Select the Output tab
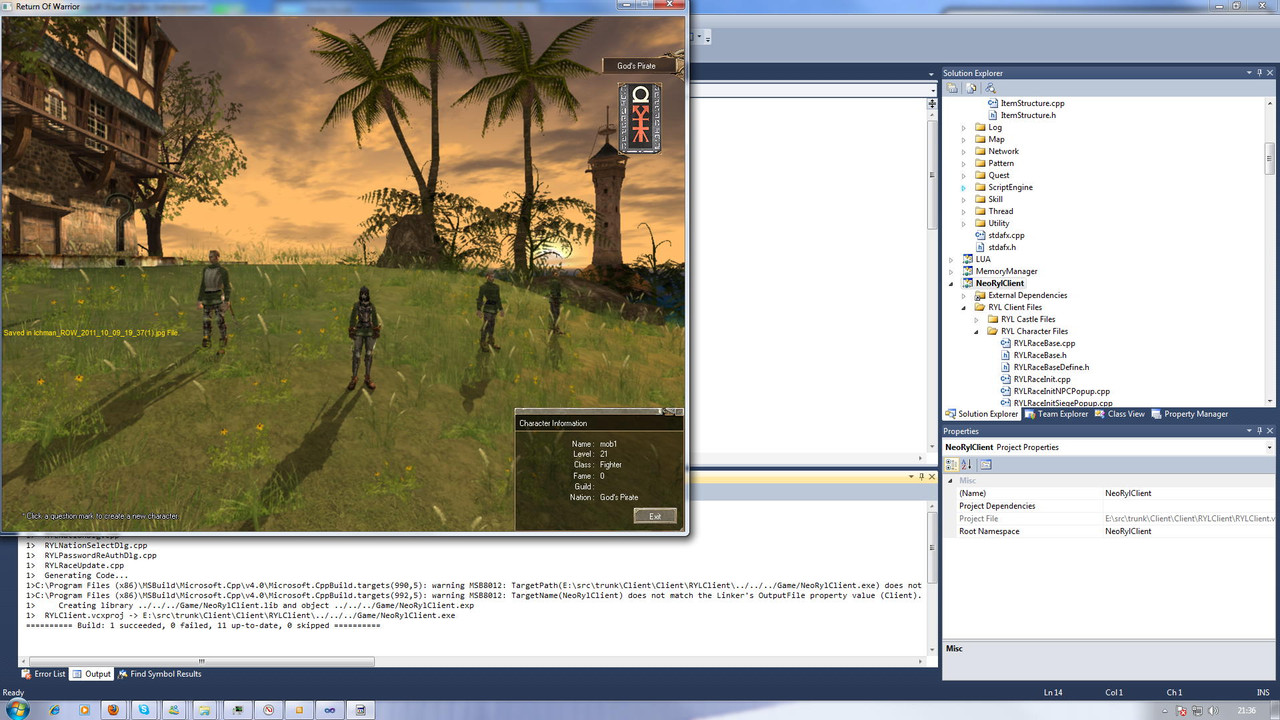Image resolution: width=1280 pixels, height=720 pixels. (x=91, y=674)
